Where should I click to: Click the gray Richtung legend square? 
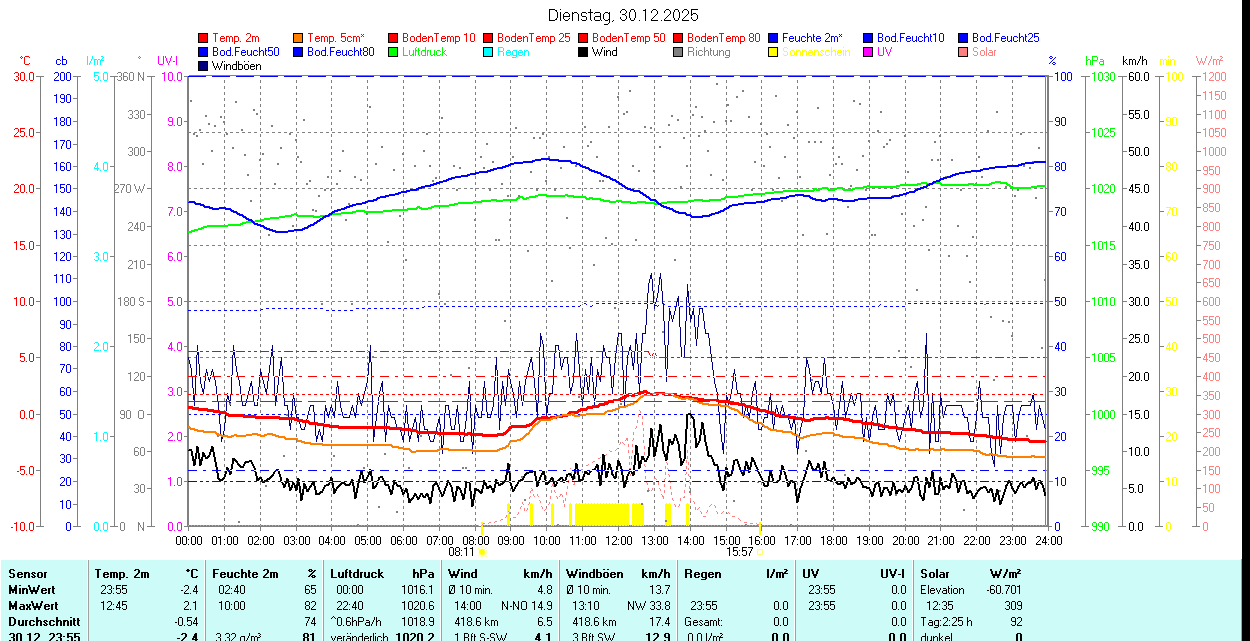[x=679, y=52]
